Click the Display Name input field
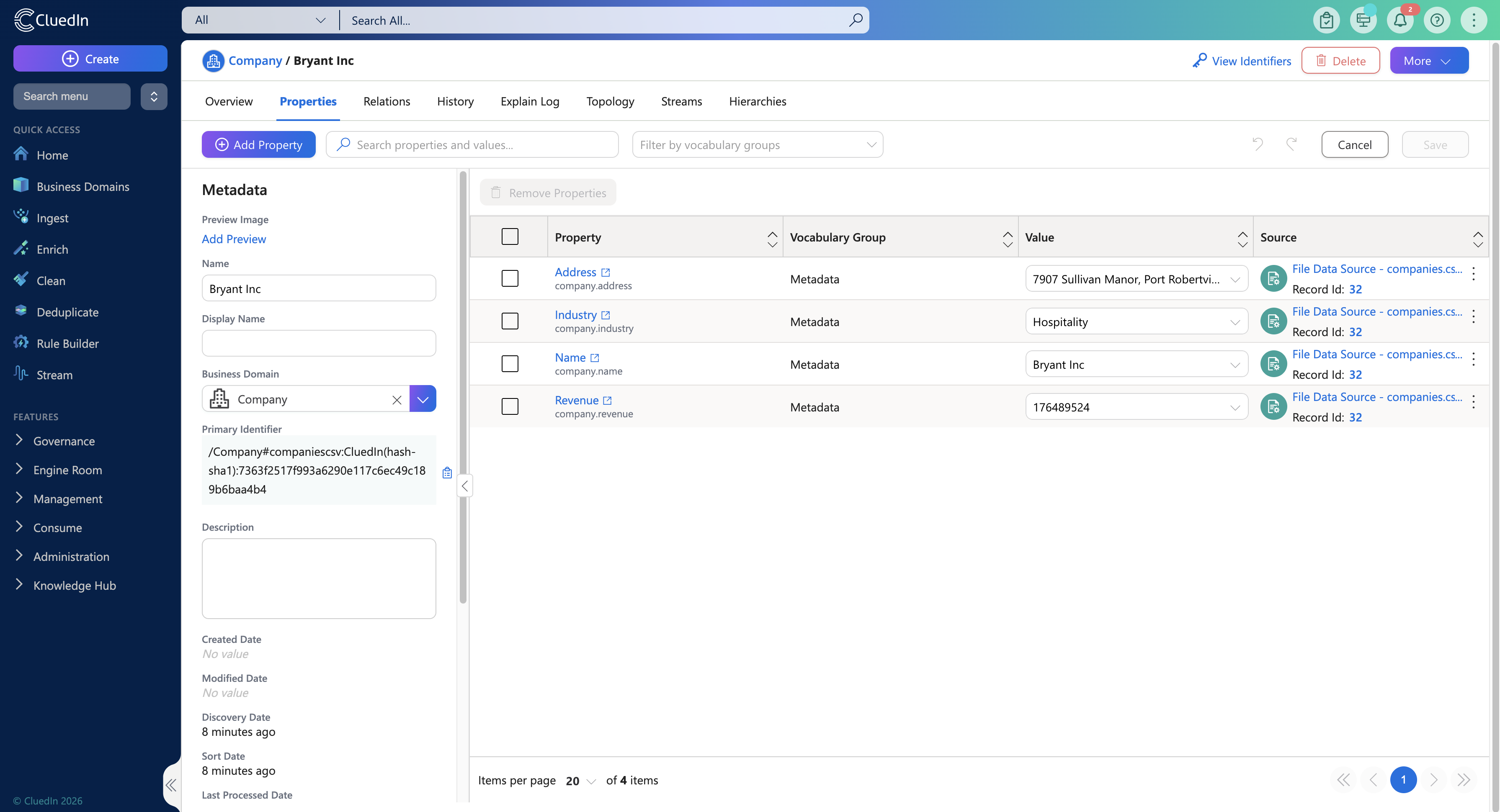 319,344
